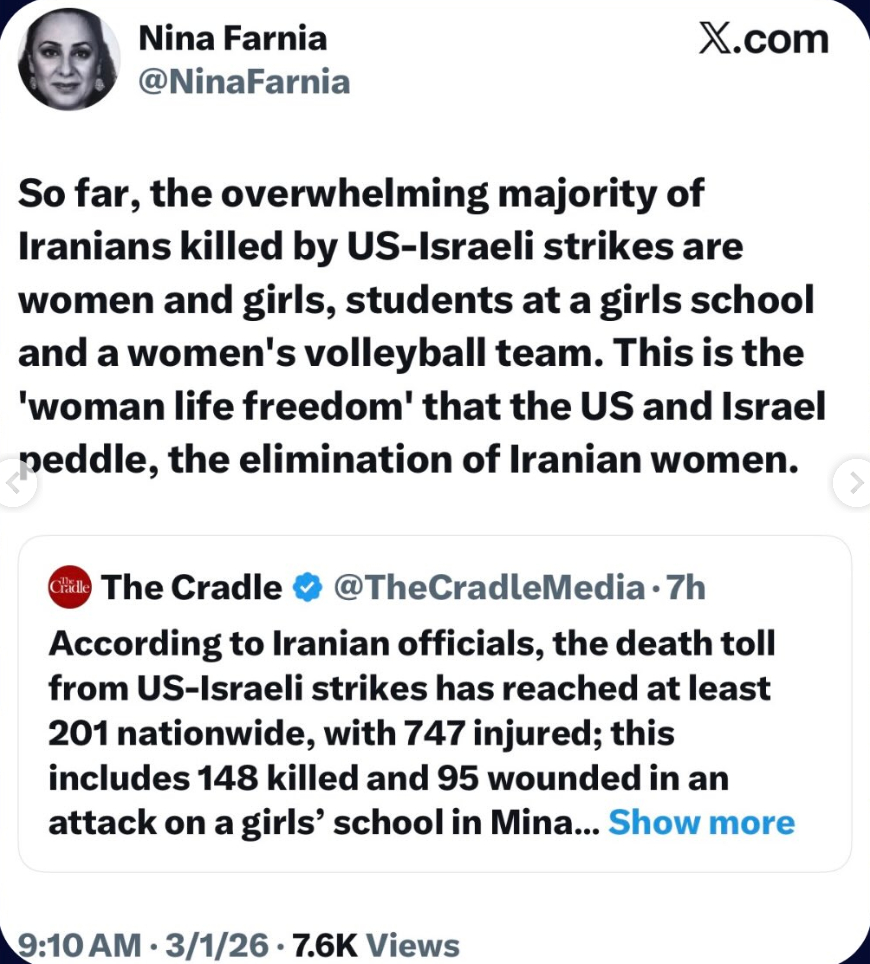Click The Cradle's red logo avatar
The height and width of the screenshot is (964, 870).
pos(69,587)
